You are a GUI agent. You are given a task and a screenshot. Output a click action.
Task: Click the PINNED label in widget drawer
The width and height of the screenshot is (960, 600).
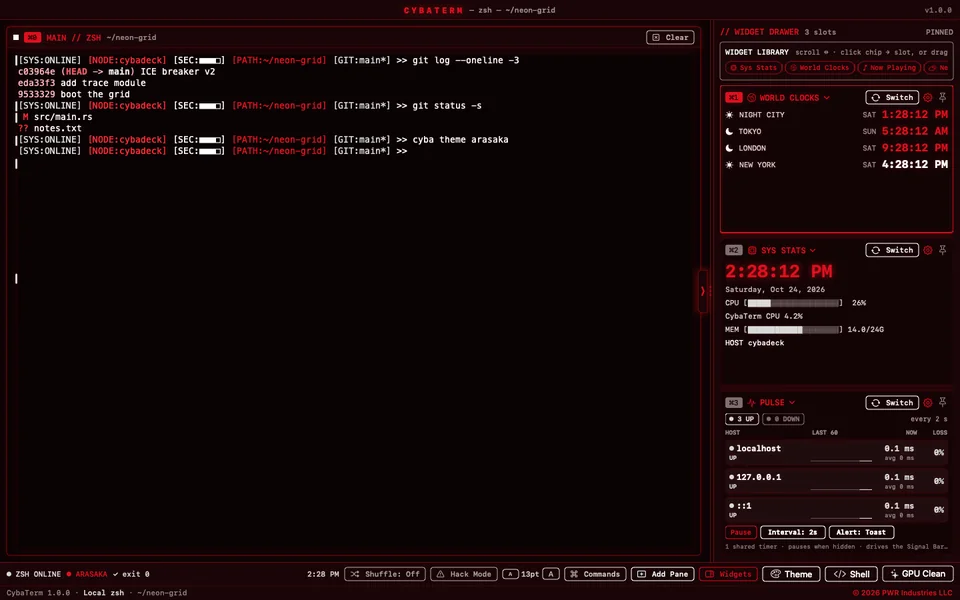click(x=939, y=32)
